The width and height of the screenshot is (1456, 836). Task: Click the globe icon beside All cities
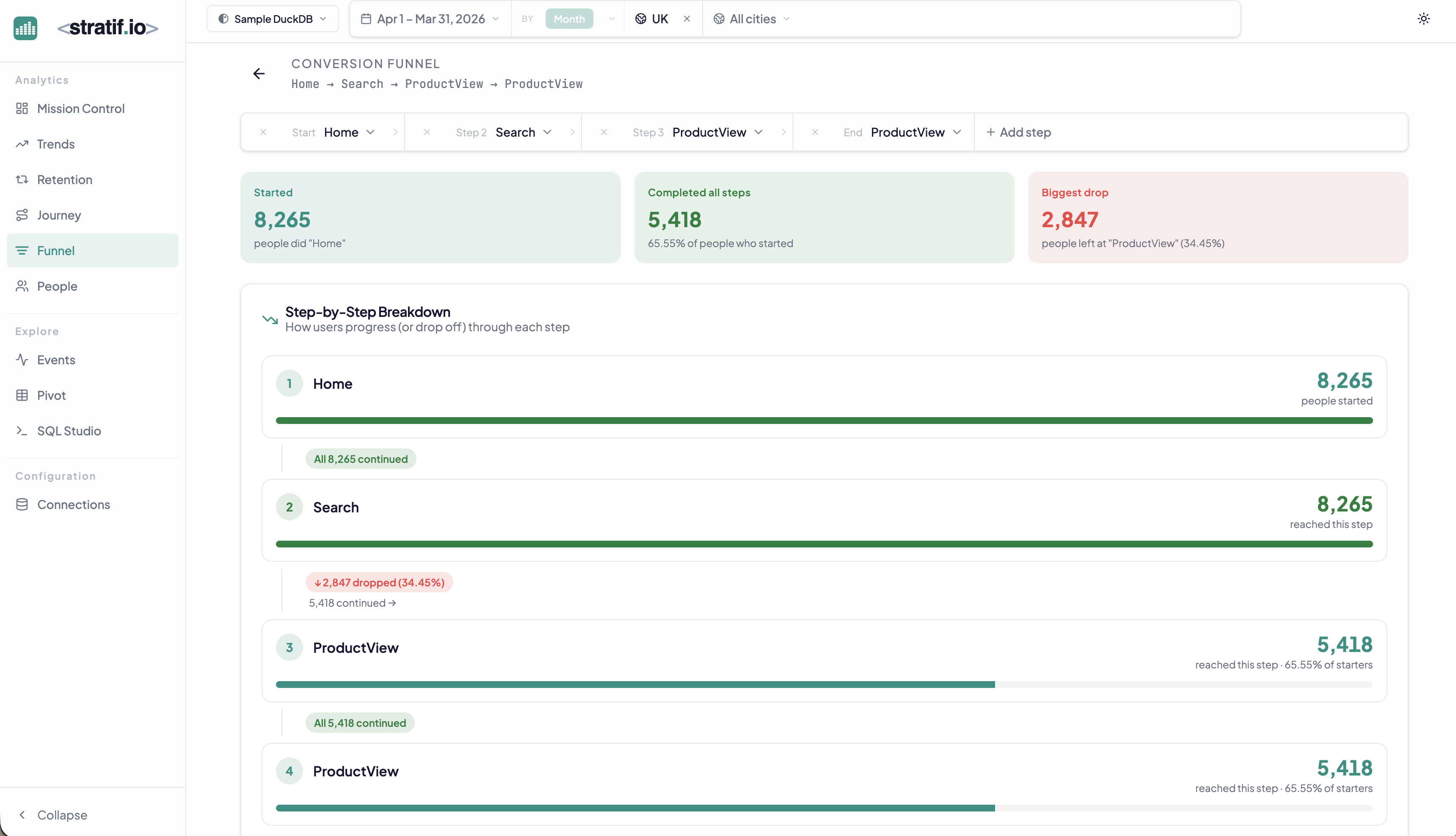719,19
